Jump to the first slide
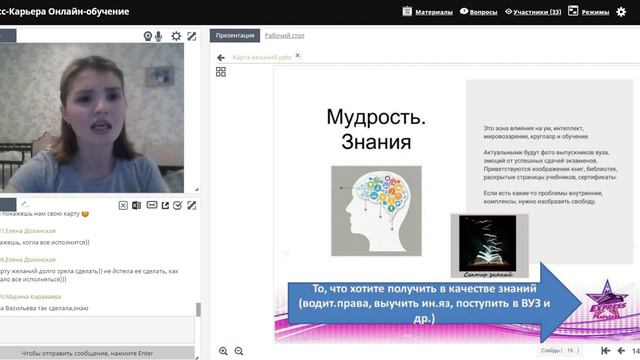The image size is (640, 360). click(606, 351)
